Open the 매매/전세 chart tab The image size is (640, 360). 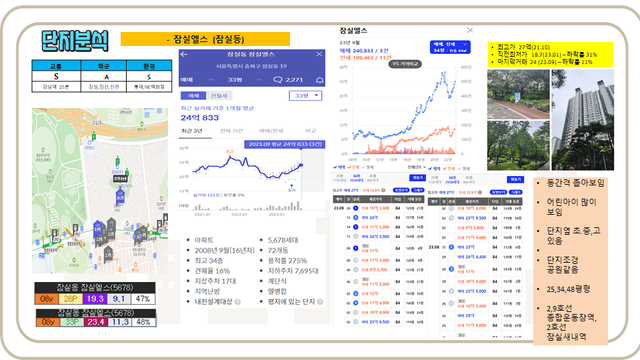(271, 131)
